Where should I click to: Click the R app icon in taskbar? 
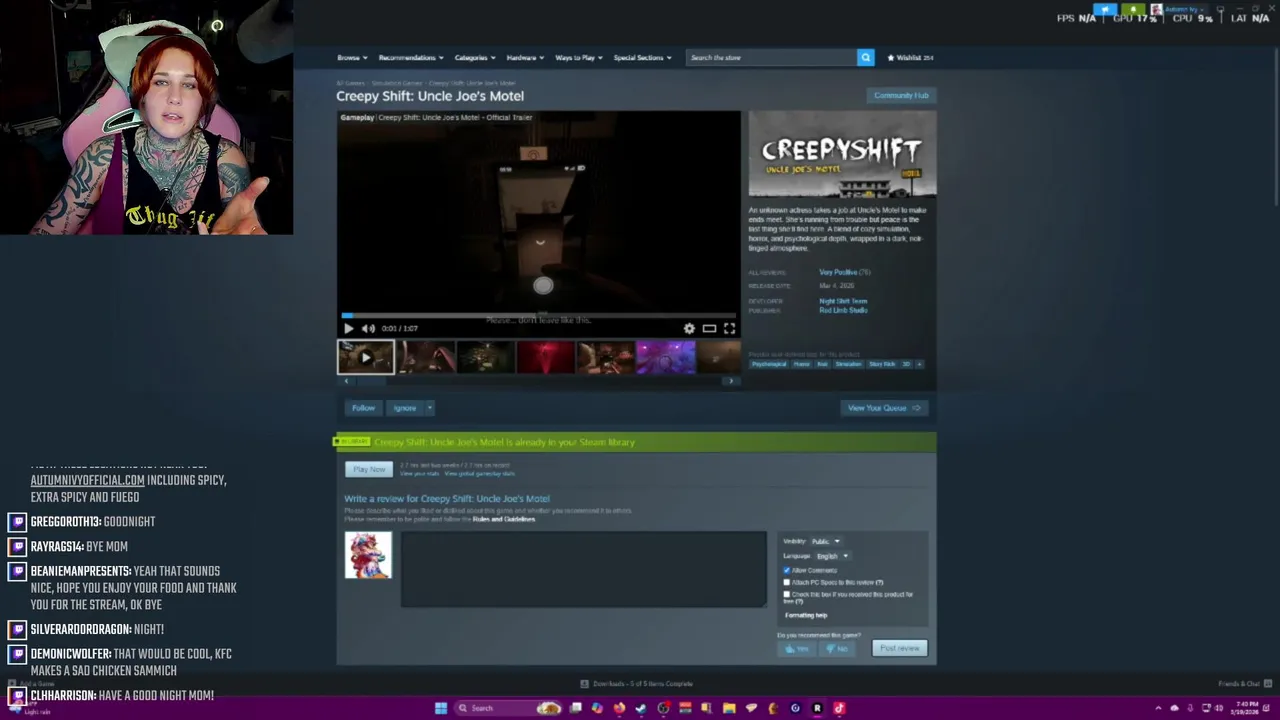tap(817, 708)
